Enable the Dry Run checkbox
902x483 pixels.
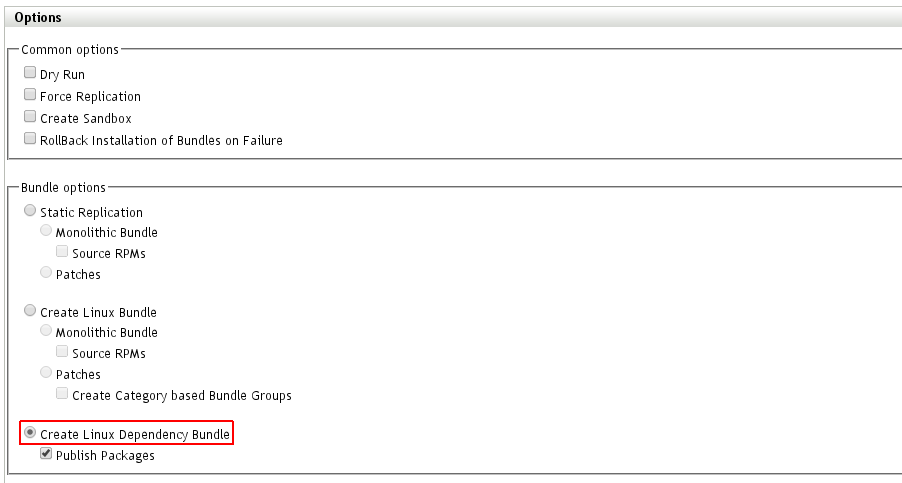[x=30, y=73]
